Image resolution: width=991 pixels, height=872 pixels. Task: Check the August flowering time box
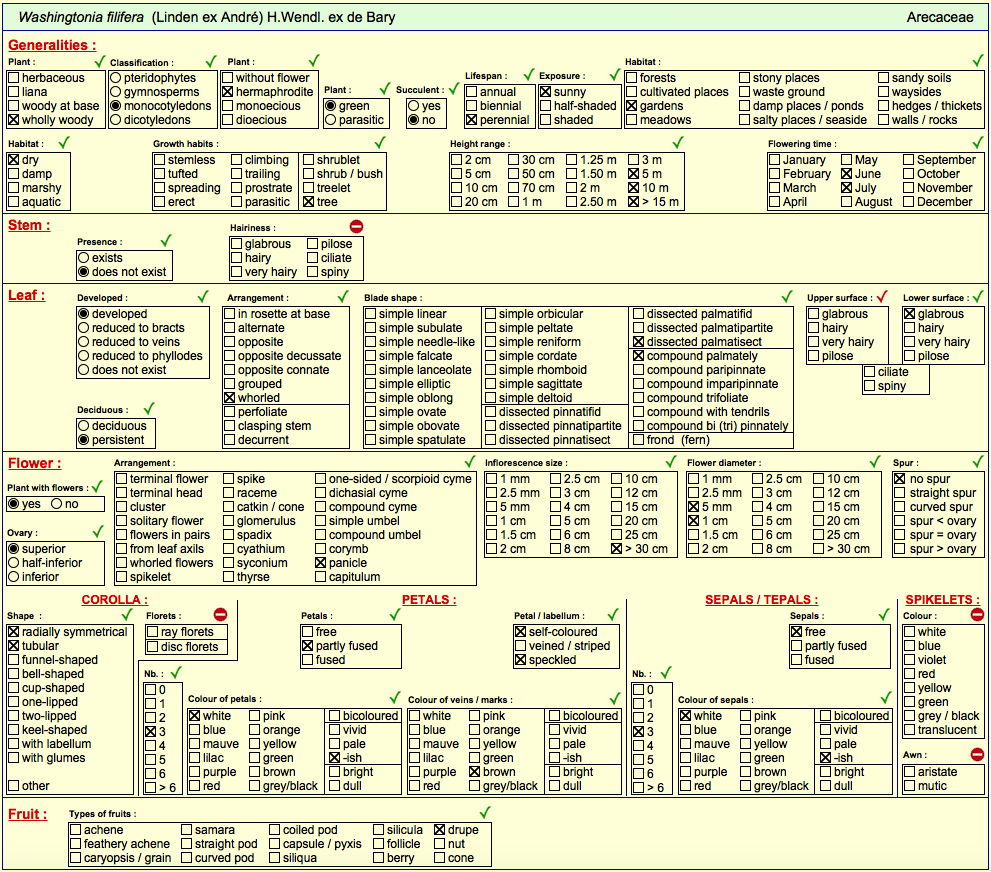tap(847, 202)
